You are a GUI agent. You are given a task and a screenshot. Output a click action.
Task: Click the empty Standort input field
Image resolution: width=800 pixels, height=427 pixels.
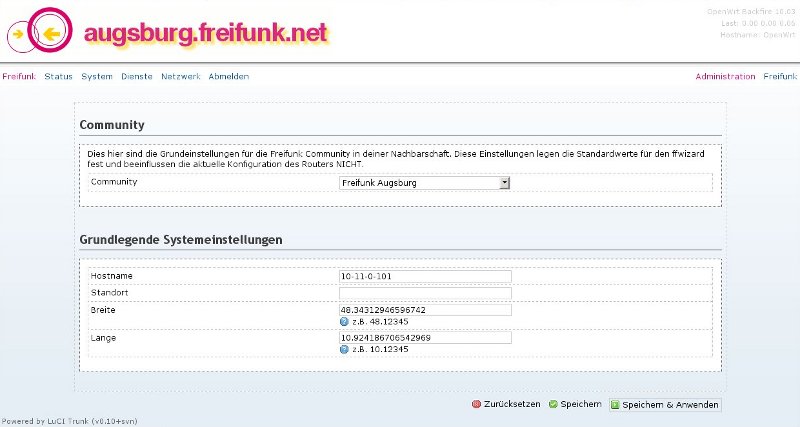click(425, 293)
